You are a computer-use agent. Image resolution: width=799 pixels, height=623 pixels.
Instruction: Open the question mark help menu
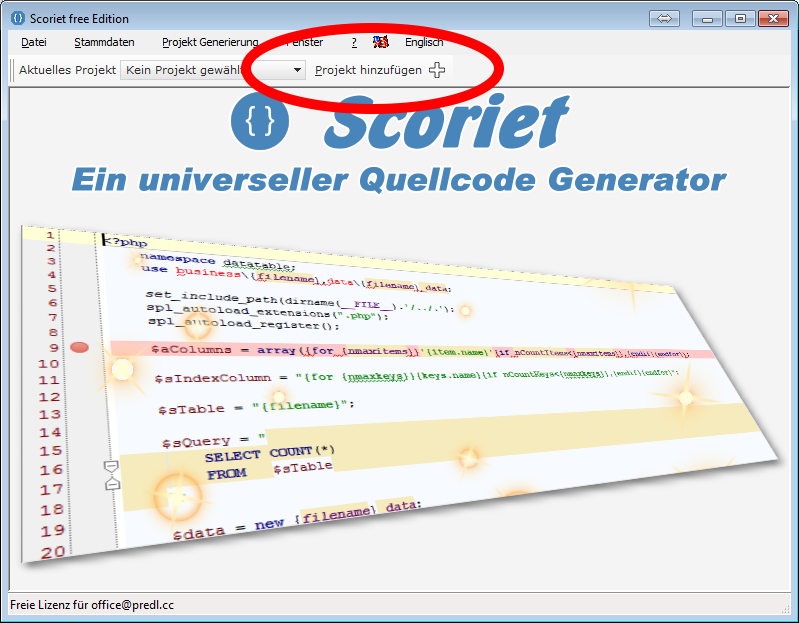click(x=354, y=42)
